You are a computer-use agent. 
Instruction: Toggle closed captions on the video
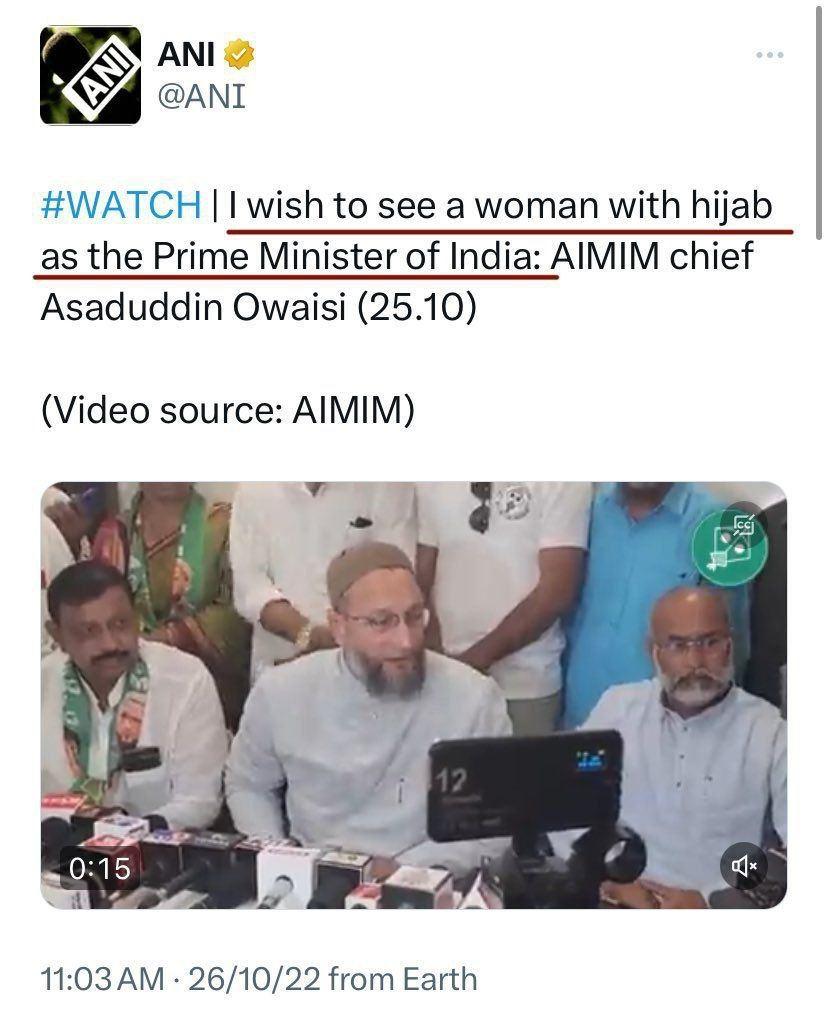[x=744, y=523]
